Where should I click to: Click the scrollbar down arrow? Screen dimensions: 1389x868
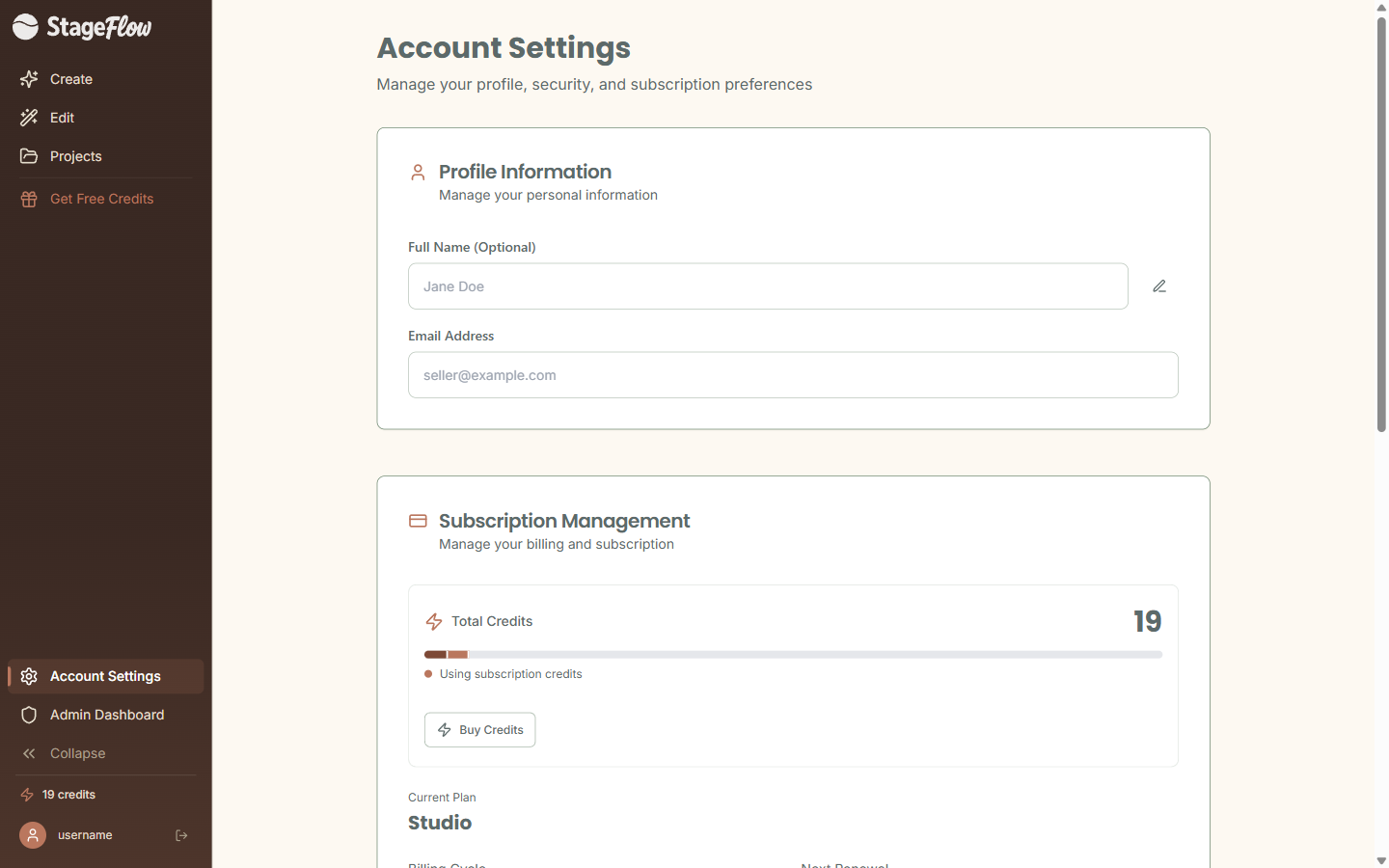click(x=1381, y=860)
